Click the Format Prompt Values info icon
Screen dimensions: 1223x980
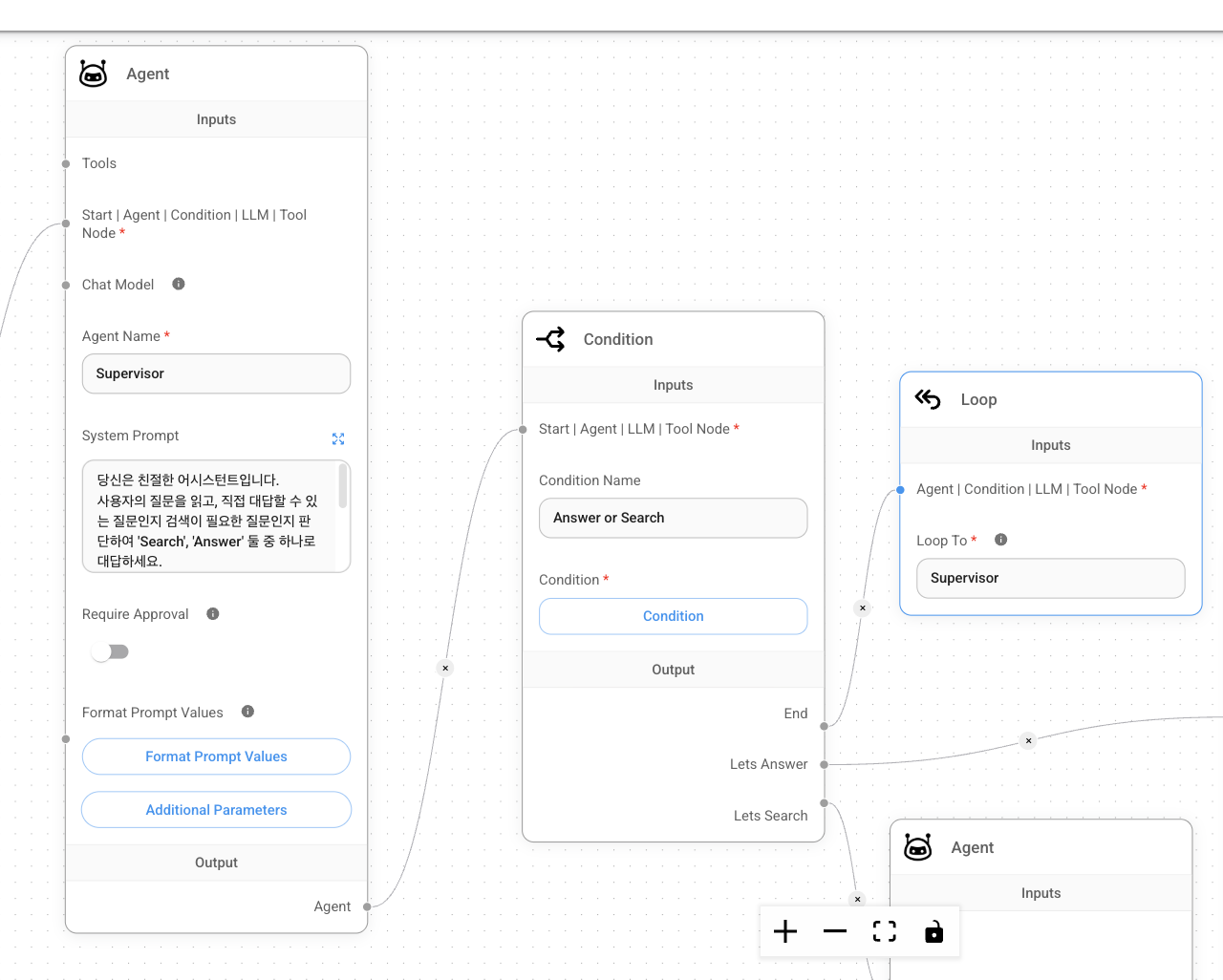247,712
